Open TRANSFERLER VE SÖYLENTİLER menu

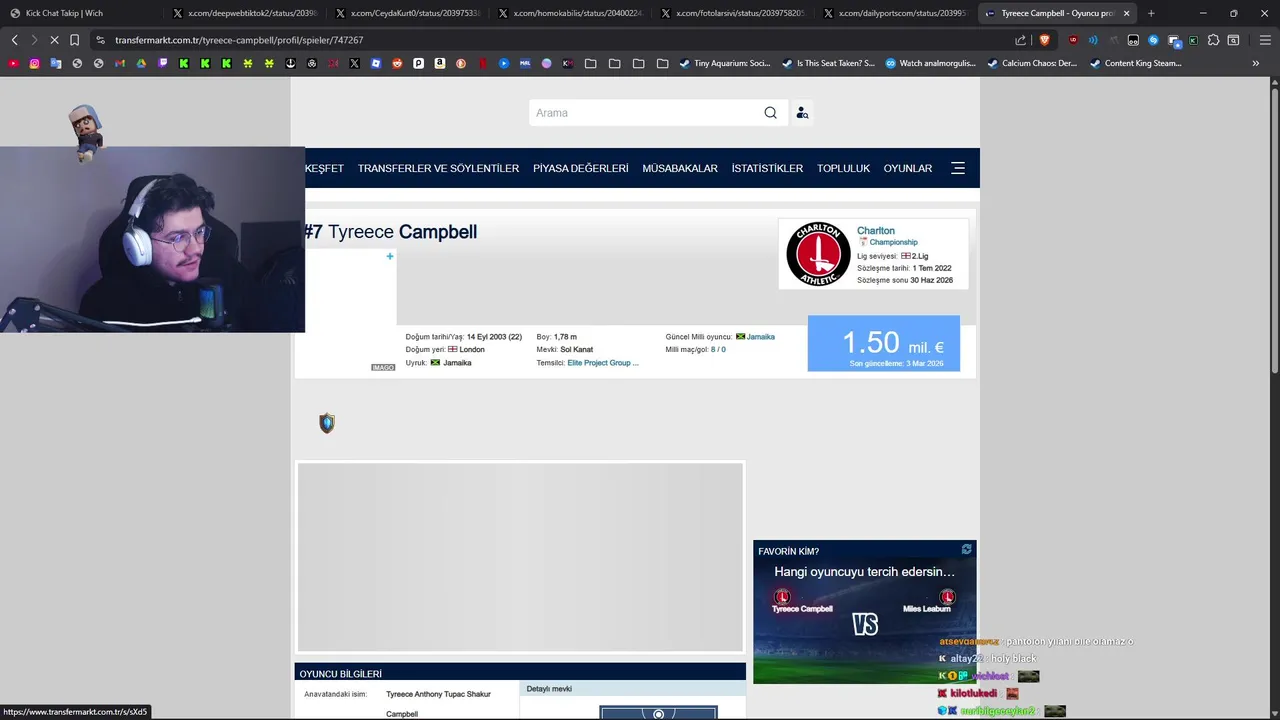[x=438, y=168]
